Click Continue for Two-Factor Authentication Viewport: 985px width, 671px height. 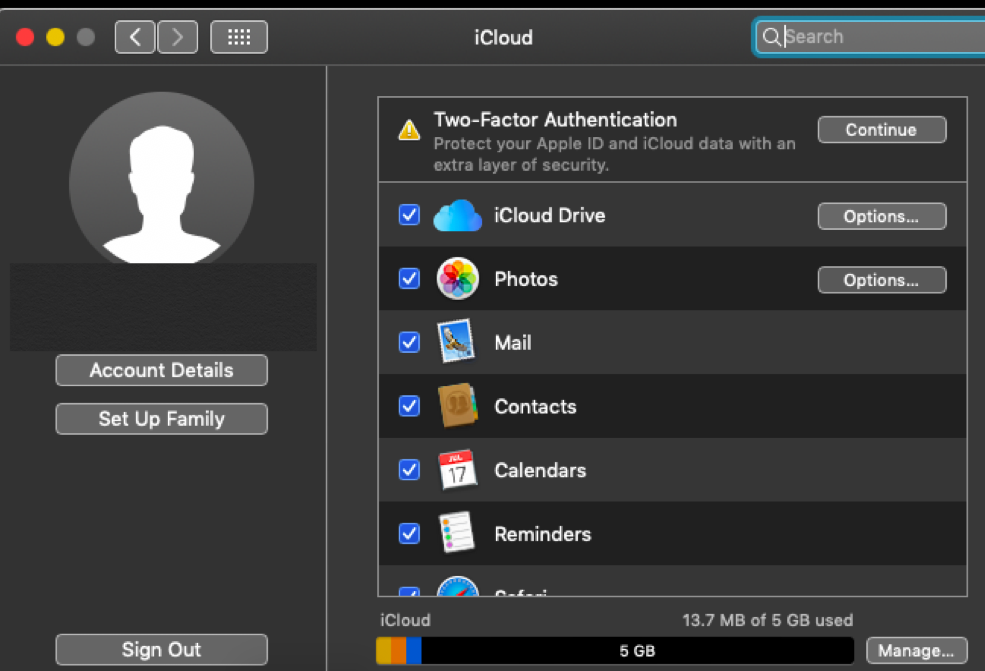[881, 129]
